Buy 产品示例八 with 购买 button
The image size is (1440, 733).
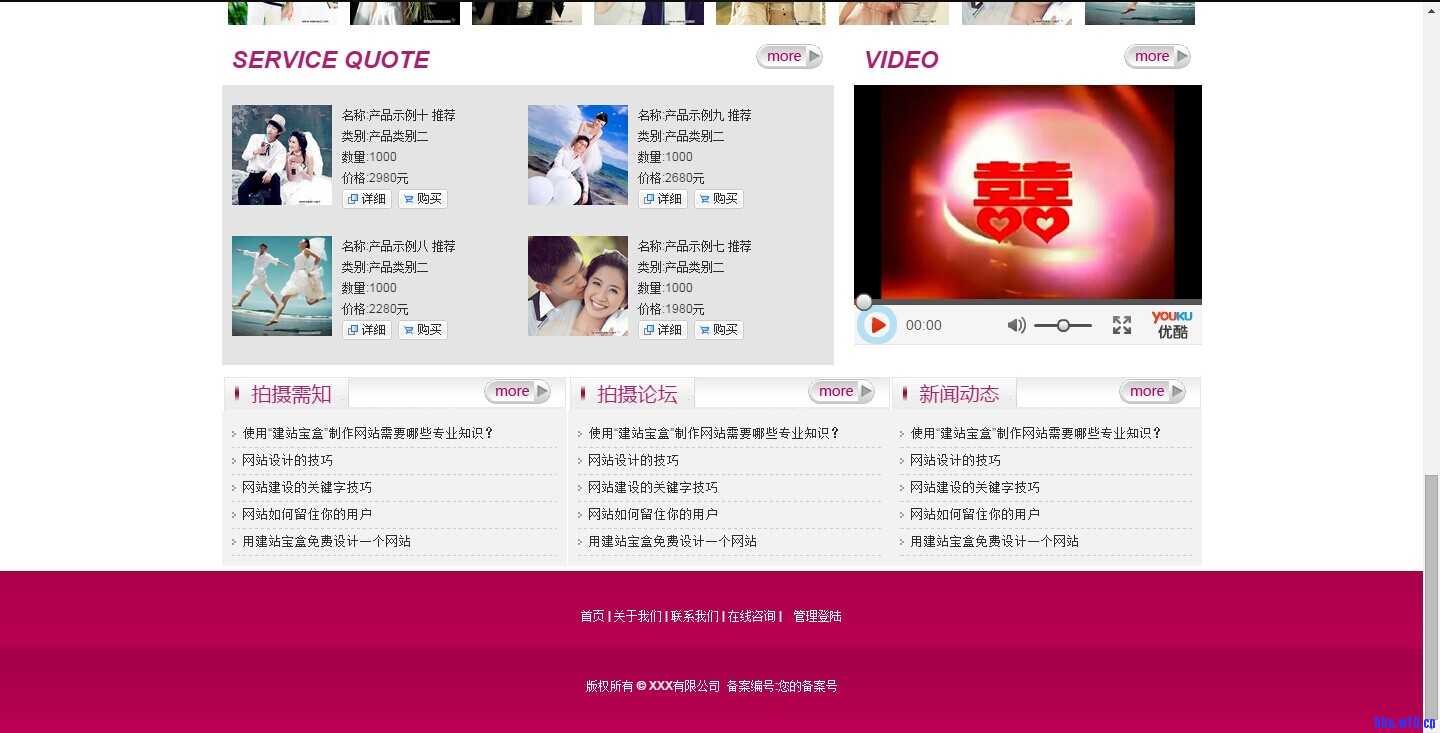423,330
